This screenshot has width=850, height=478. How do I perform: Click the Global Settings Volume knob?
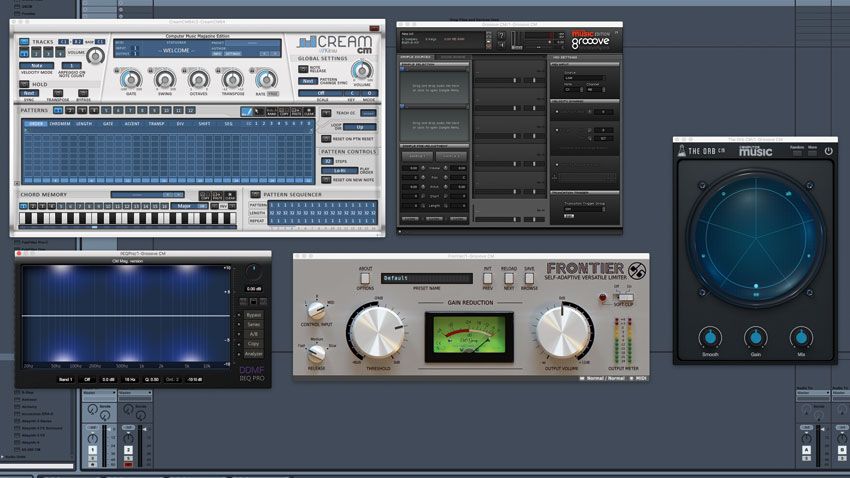click(362, 70)
